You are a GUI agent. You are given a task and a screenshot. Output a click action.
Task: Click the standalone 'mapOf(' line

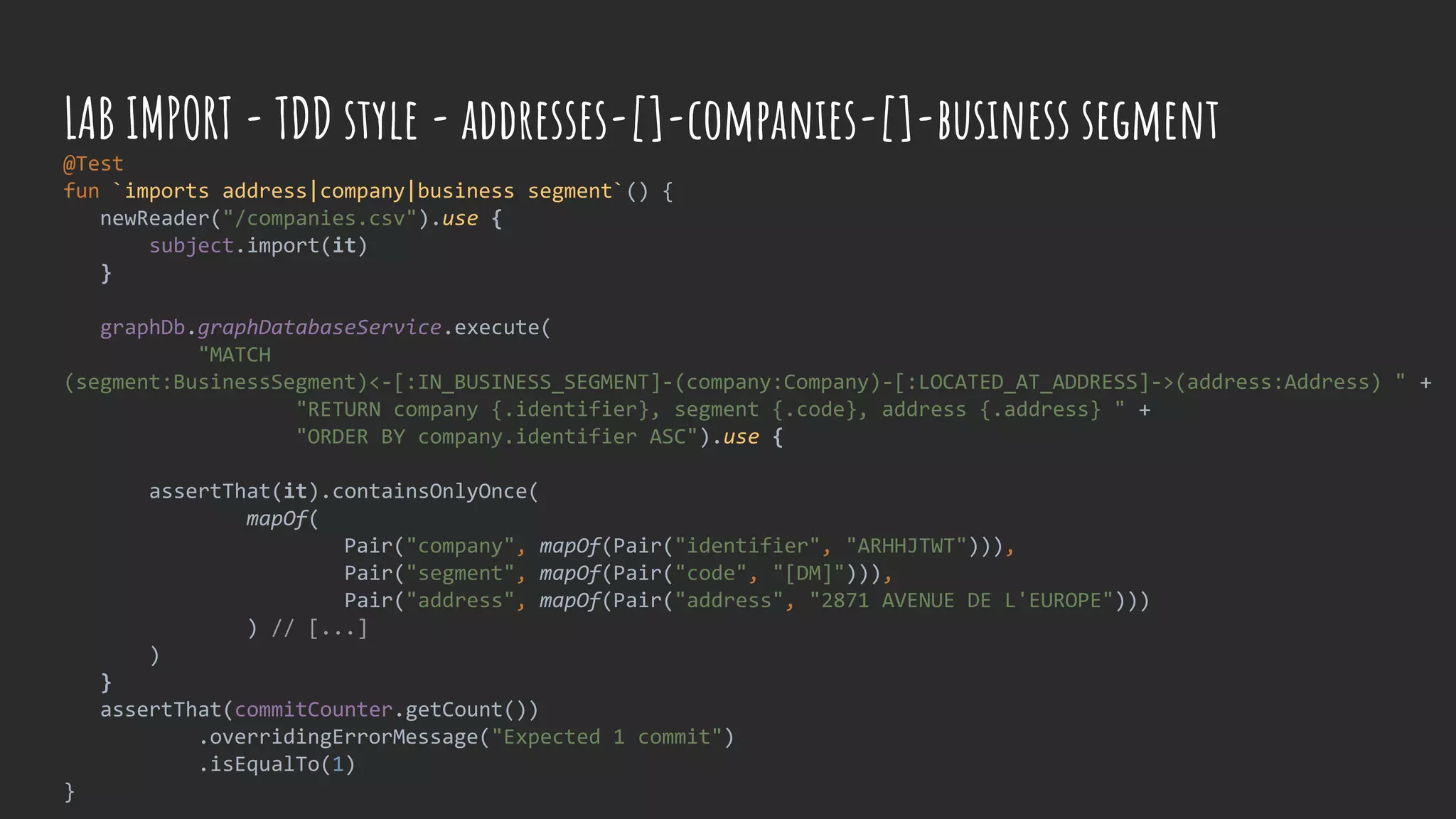click(x=283, y=519)
